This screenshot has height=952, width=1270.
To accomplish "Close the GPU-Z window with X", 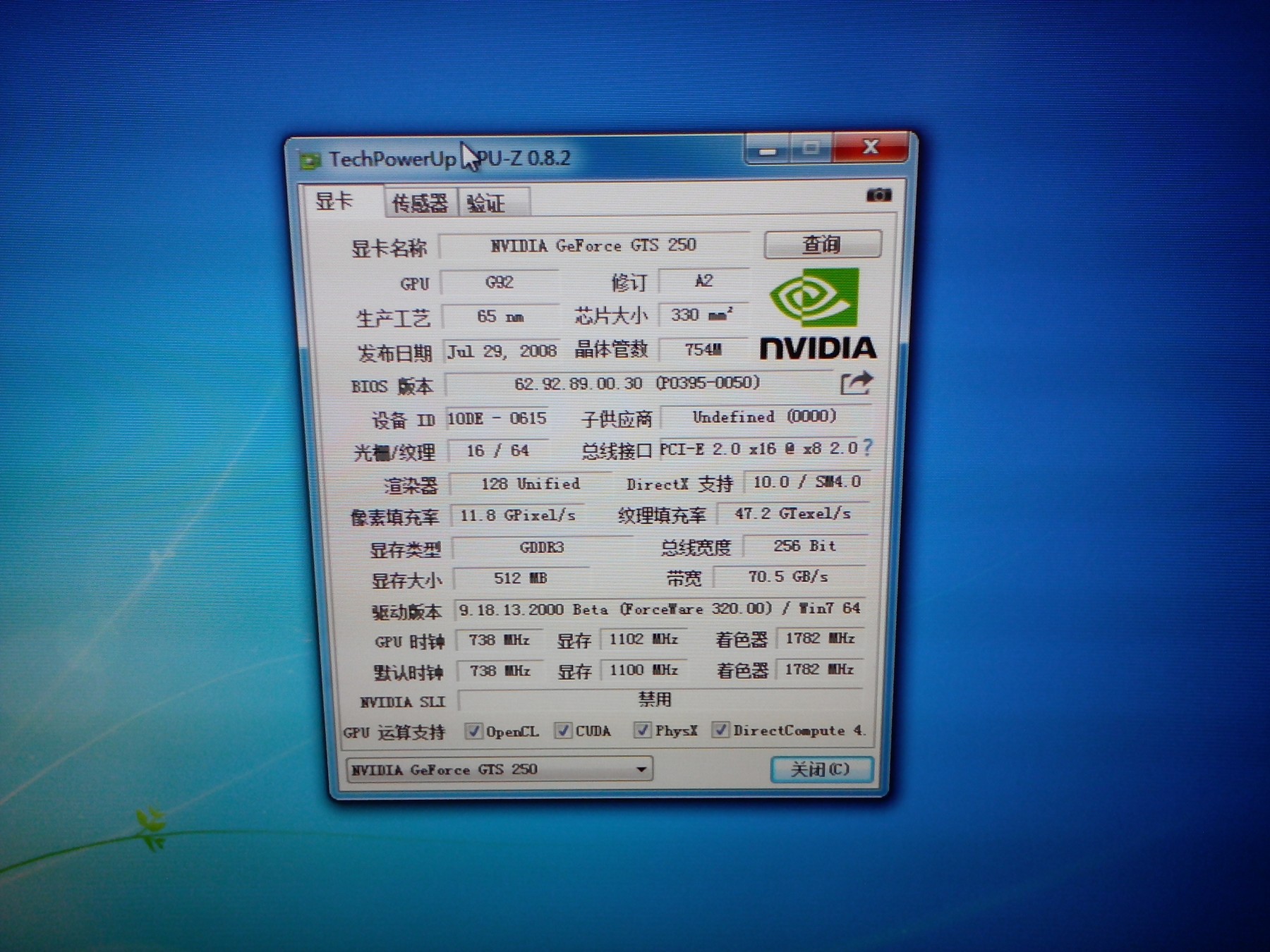I will coord(871,147).
